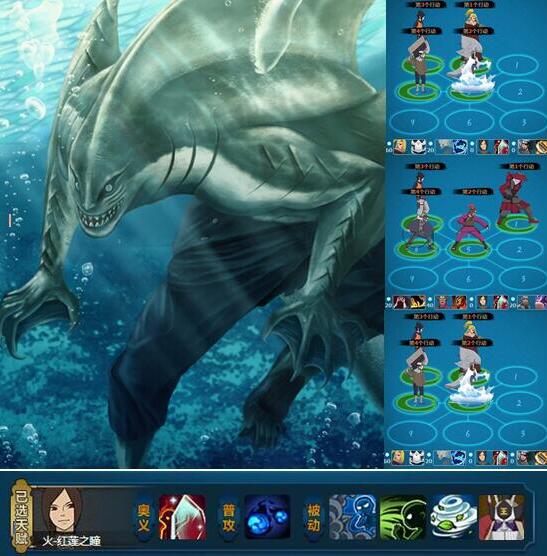Open the large shark monster artwork
The image size is (547, 556).
[192, 234]
